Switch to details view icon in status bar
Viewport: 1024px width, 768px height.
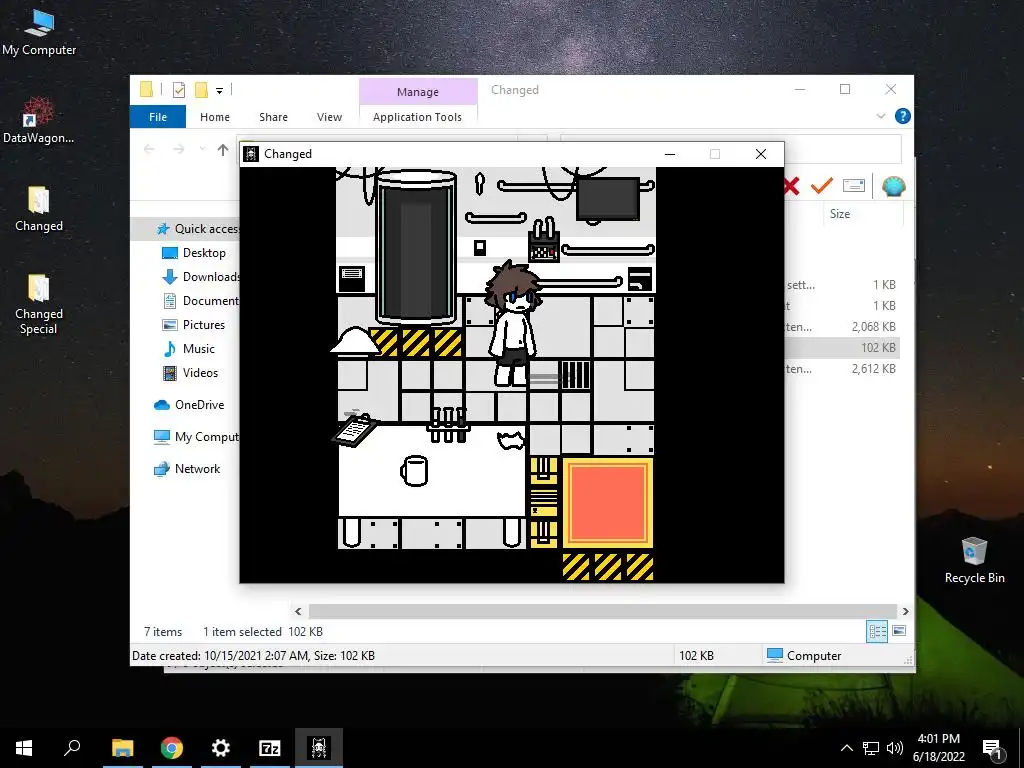(876, 631)
